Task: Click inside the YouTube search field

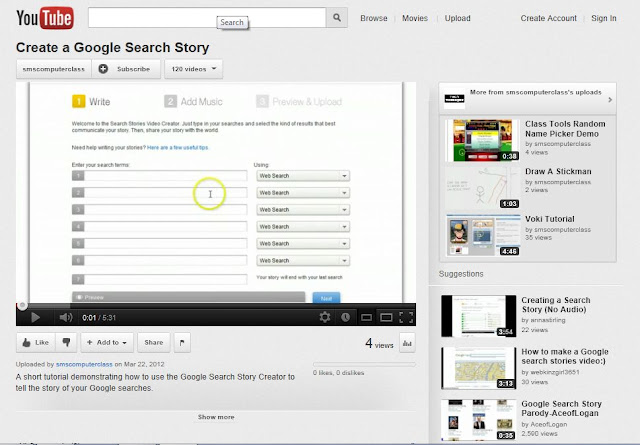Action: [x=207, y=18]
